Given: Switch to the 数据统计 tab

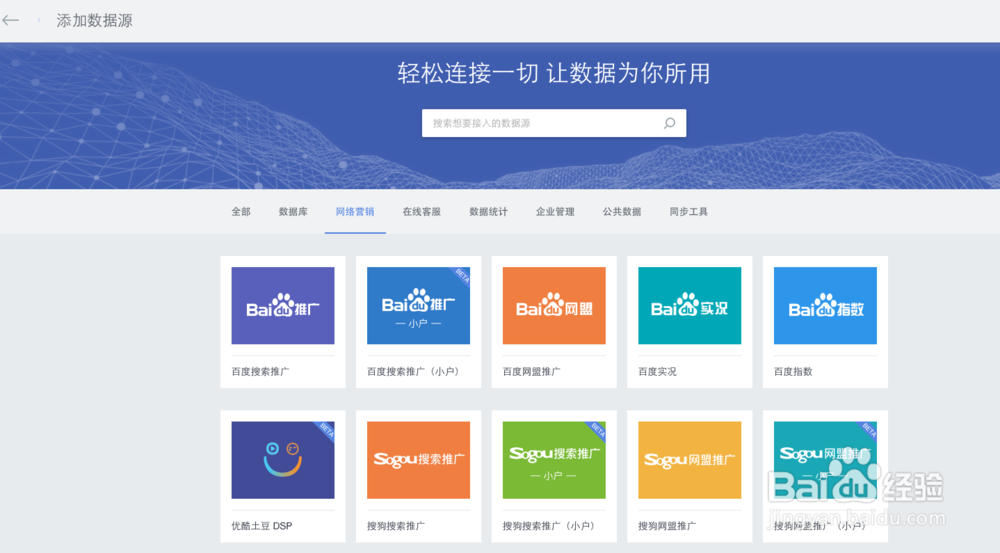Looking at the screenshot, I should (x=489, y=212).
